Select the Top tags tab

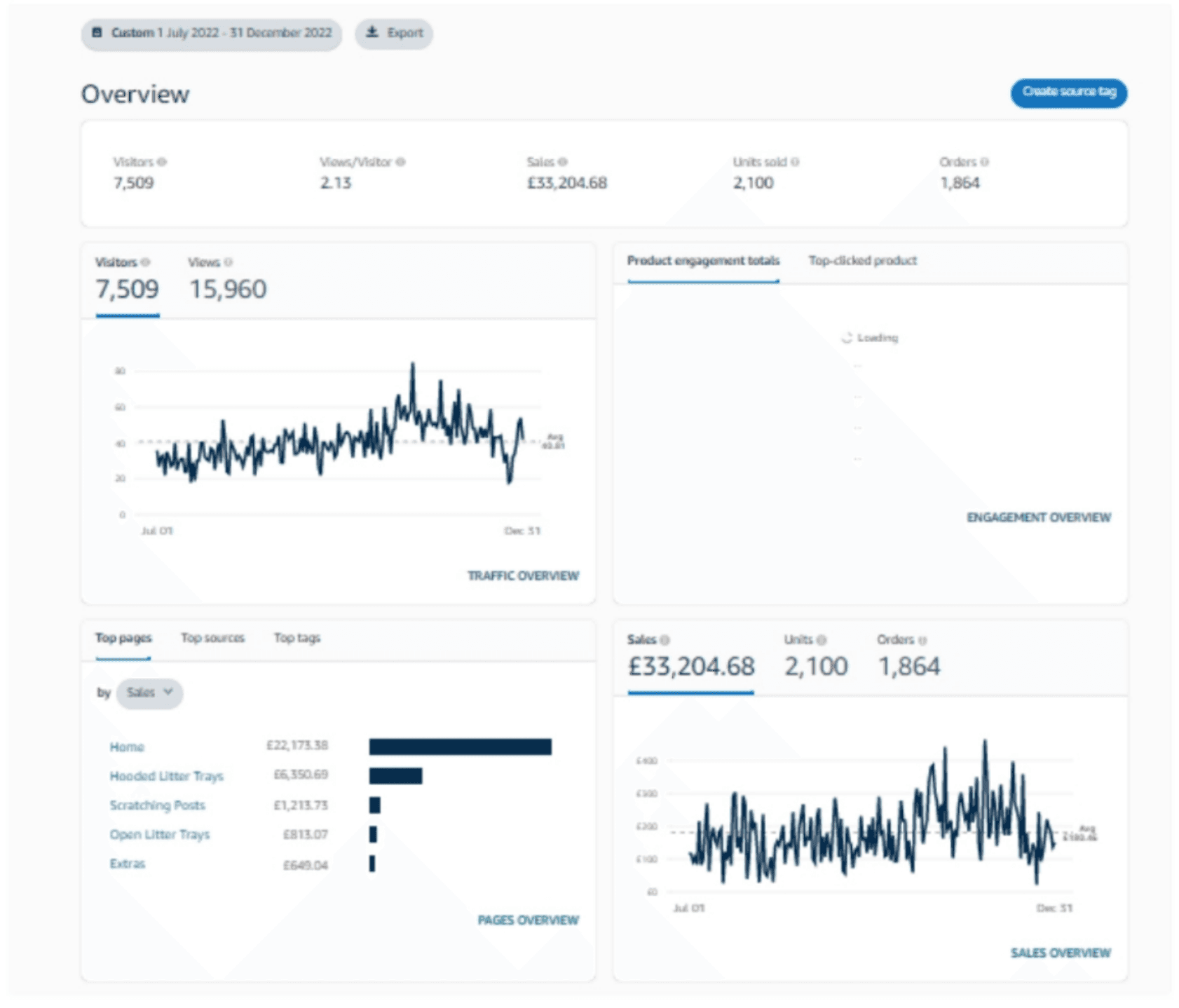pos(297,638)
